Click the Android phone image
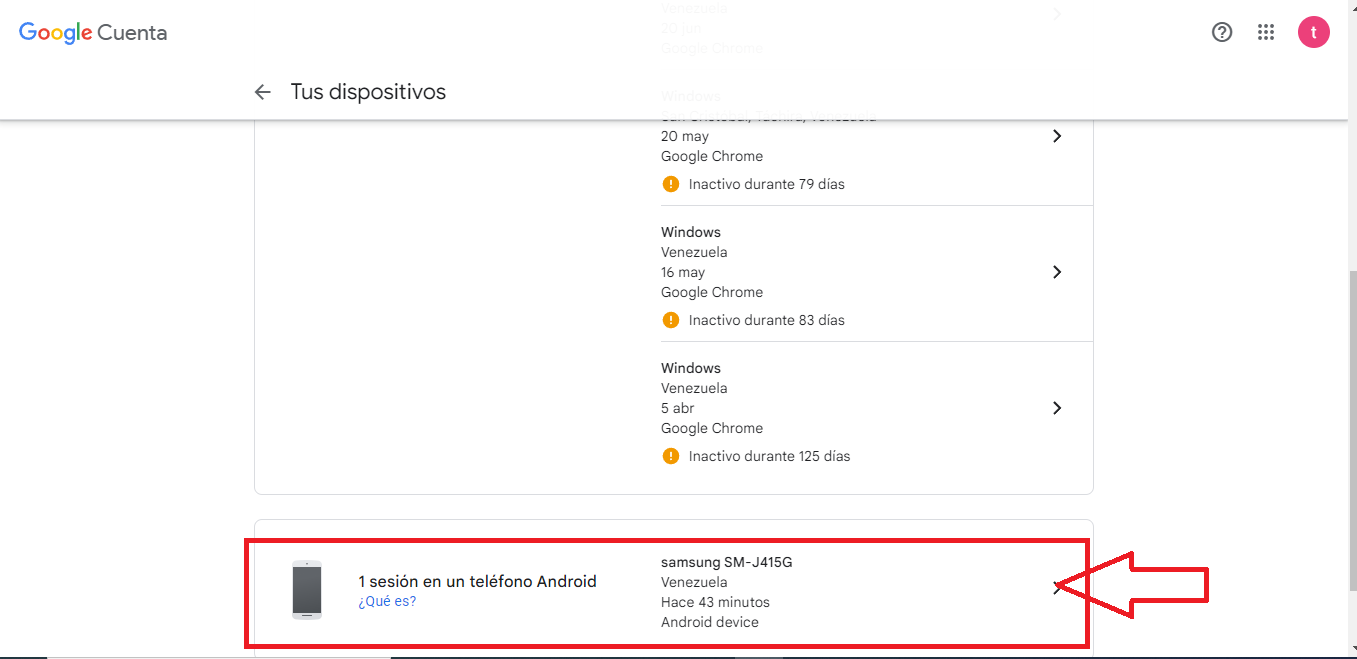This screenshot has height=659, width=1357. pos(307,590)
